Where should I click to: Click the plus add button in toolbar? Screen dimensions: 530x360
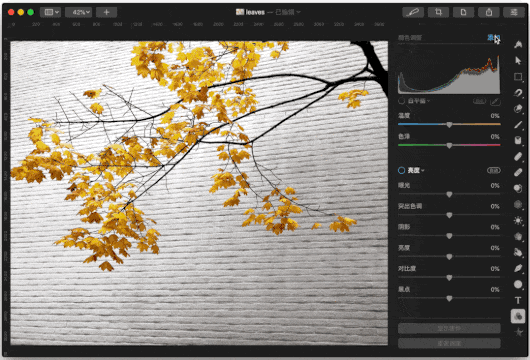[106, 12]
